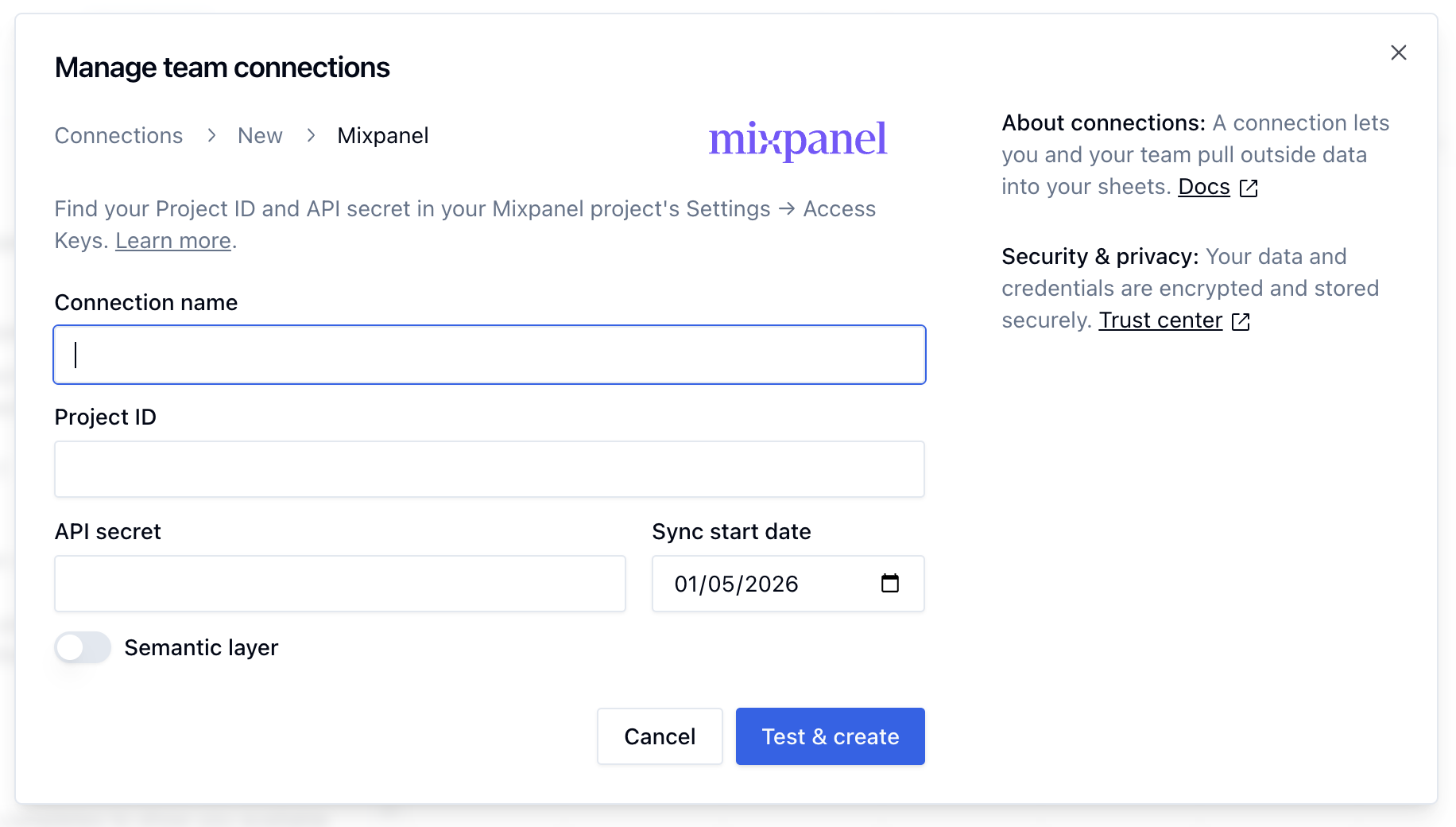1456x827 pixels.
Task: Select the New breadcrumb item
Action: tap(260, 136)
